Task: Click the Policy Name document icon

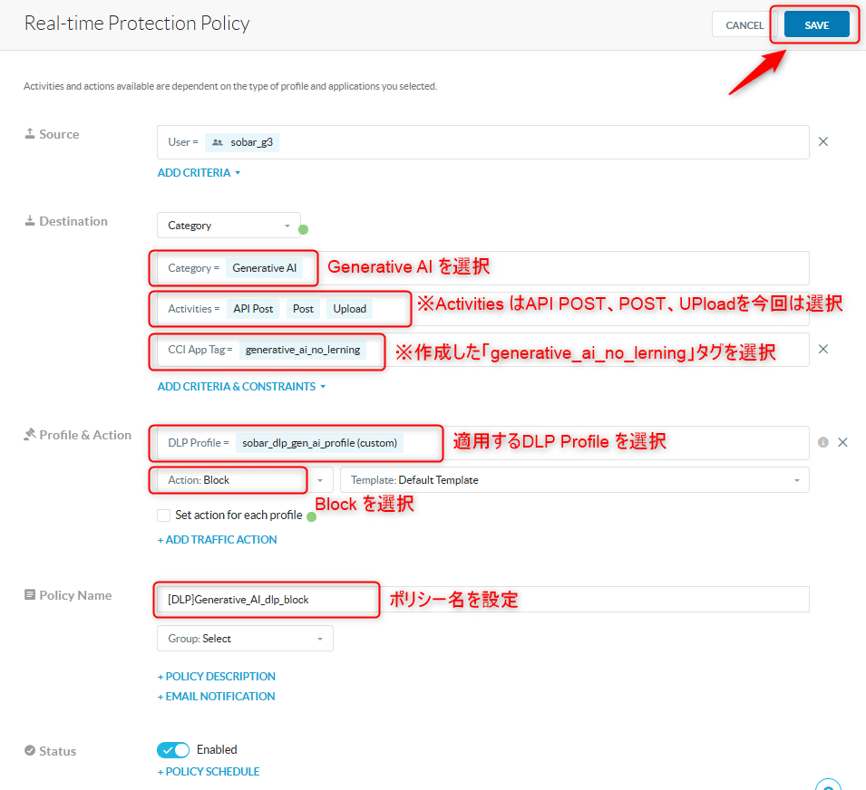Action: (30, 595)
